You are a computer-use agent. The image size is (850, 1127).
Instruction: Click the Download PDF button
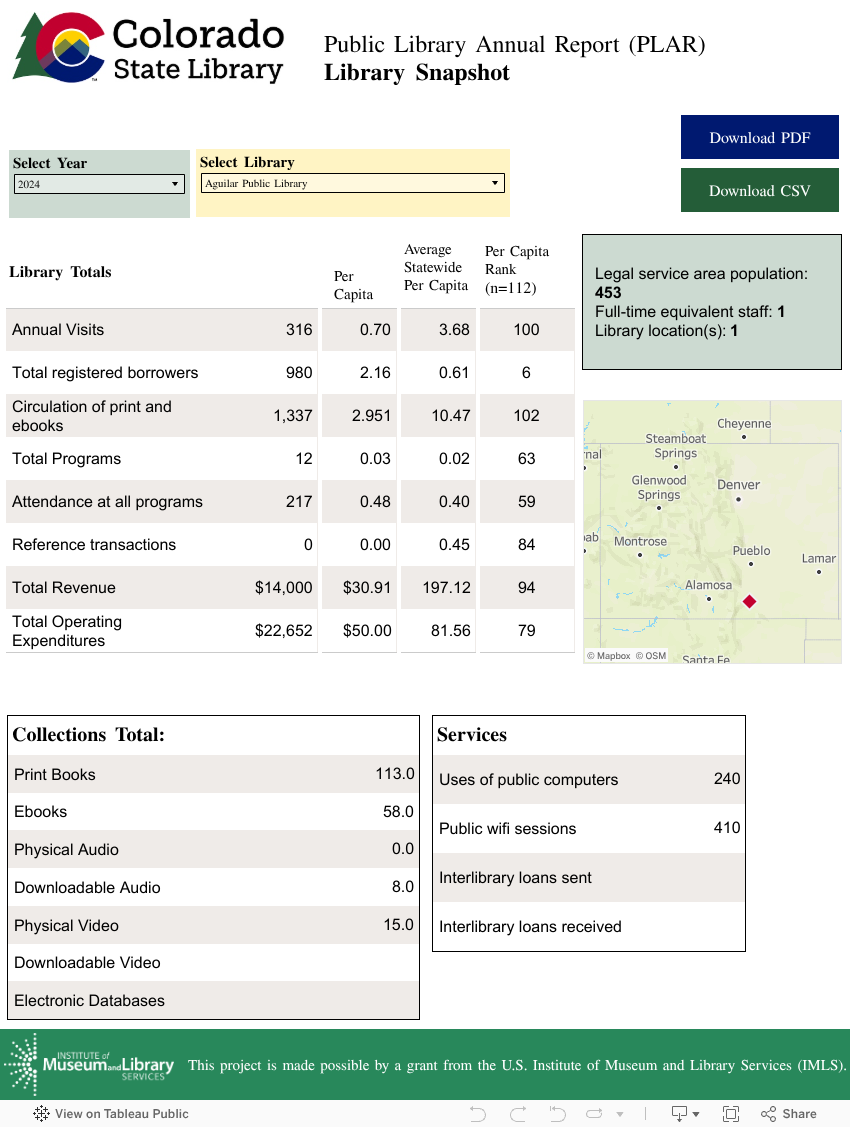pos(760,138)
